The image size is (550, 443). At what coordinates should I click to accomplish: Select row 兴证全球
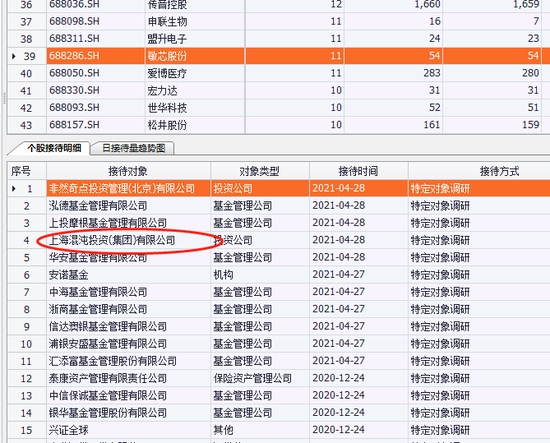[x=69, y=430]
